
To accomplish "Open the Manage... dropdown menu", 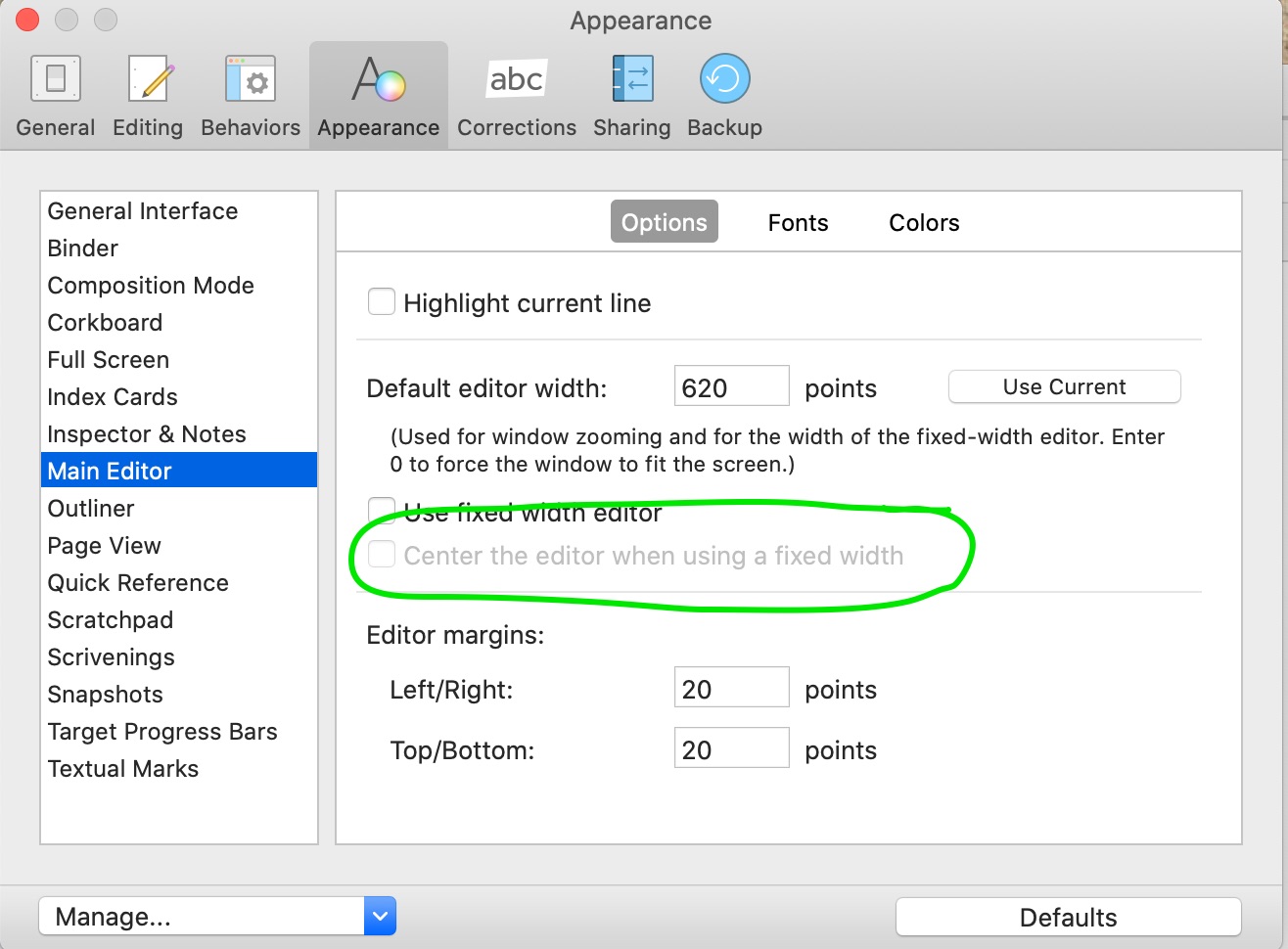I will [379, 917].
